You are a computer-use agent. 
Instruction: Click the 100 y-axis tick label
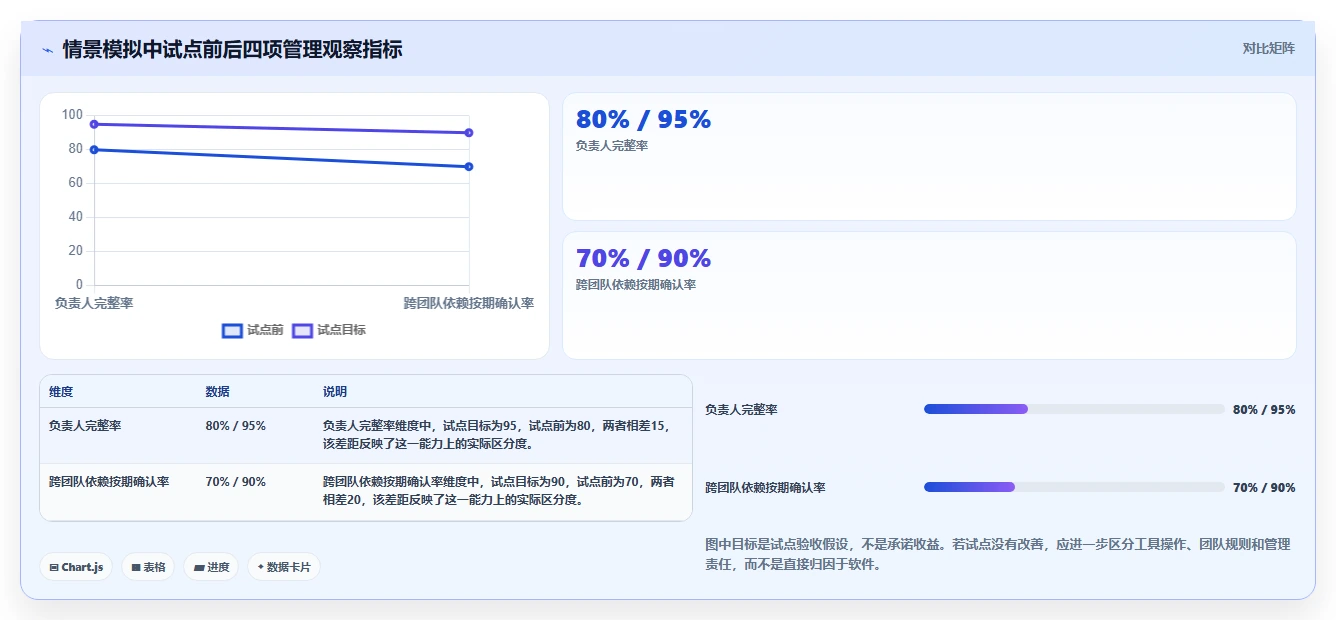pyautogui.click(x=72, y=115)
